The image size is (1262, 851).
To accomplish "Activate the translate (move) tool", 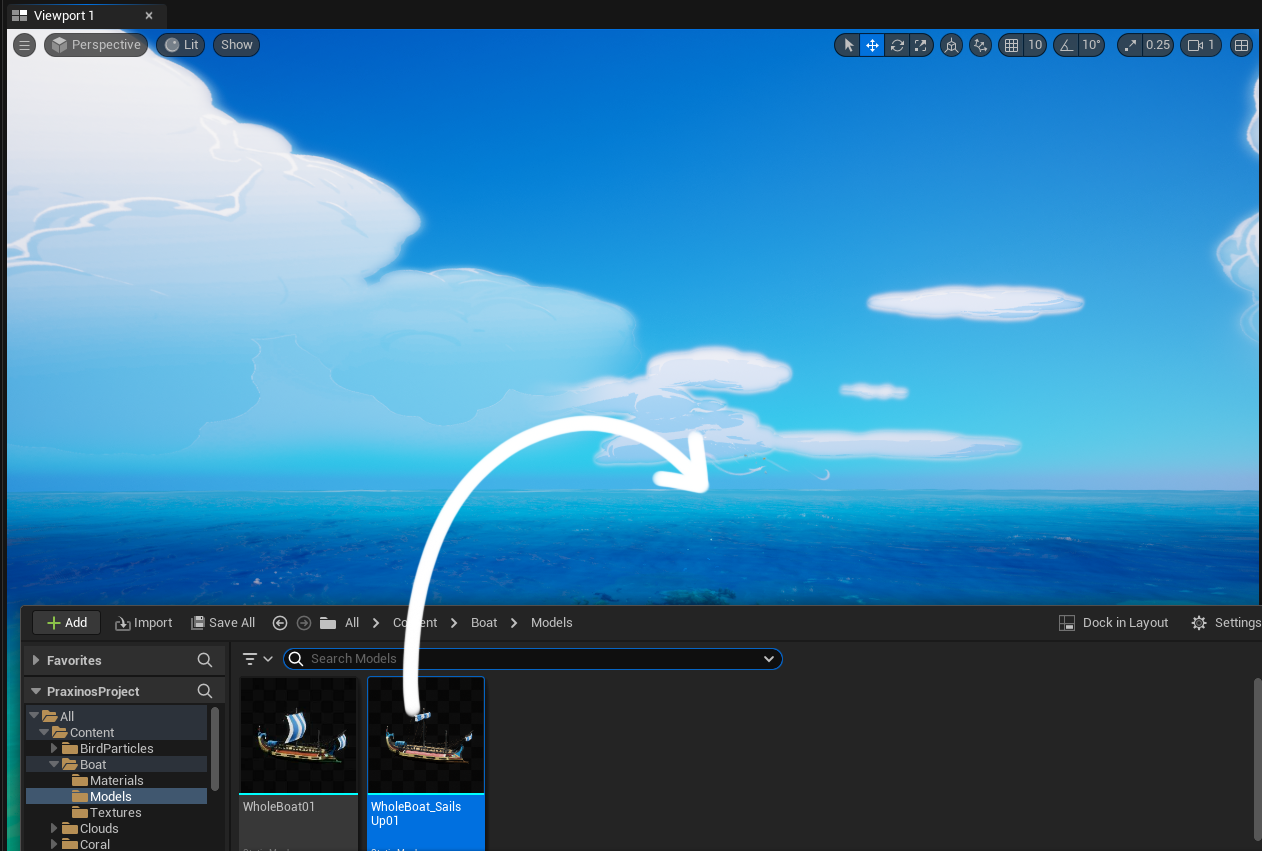I will tap(872, 45).
